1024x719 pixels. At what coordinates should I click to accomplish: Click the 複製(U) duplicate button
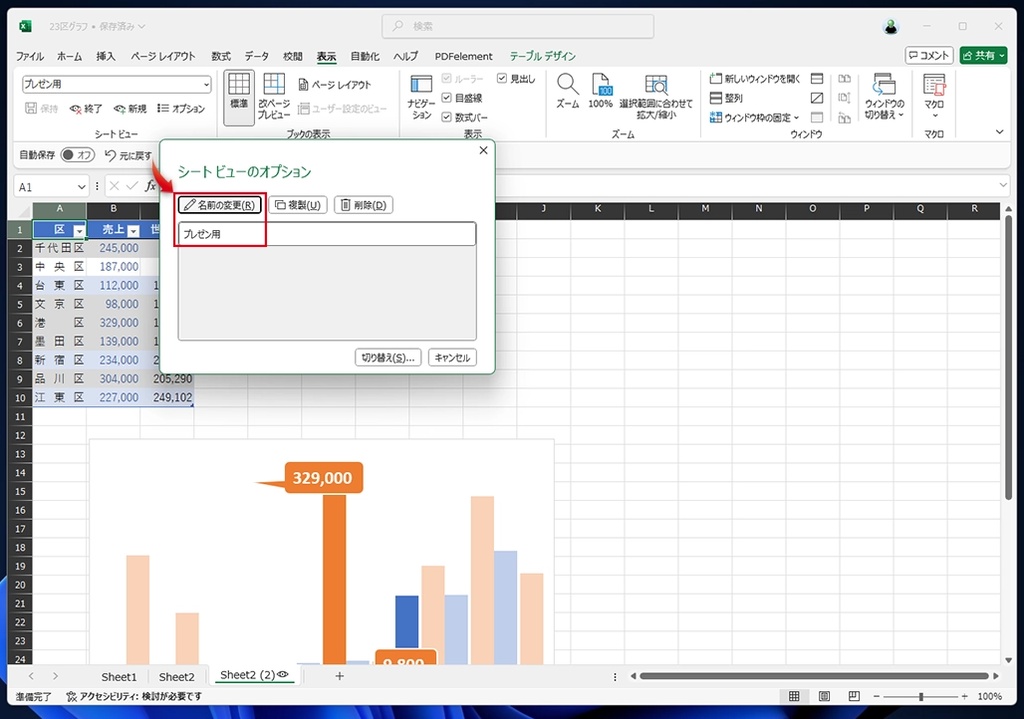298,205
